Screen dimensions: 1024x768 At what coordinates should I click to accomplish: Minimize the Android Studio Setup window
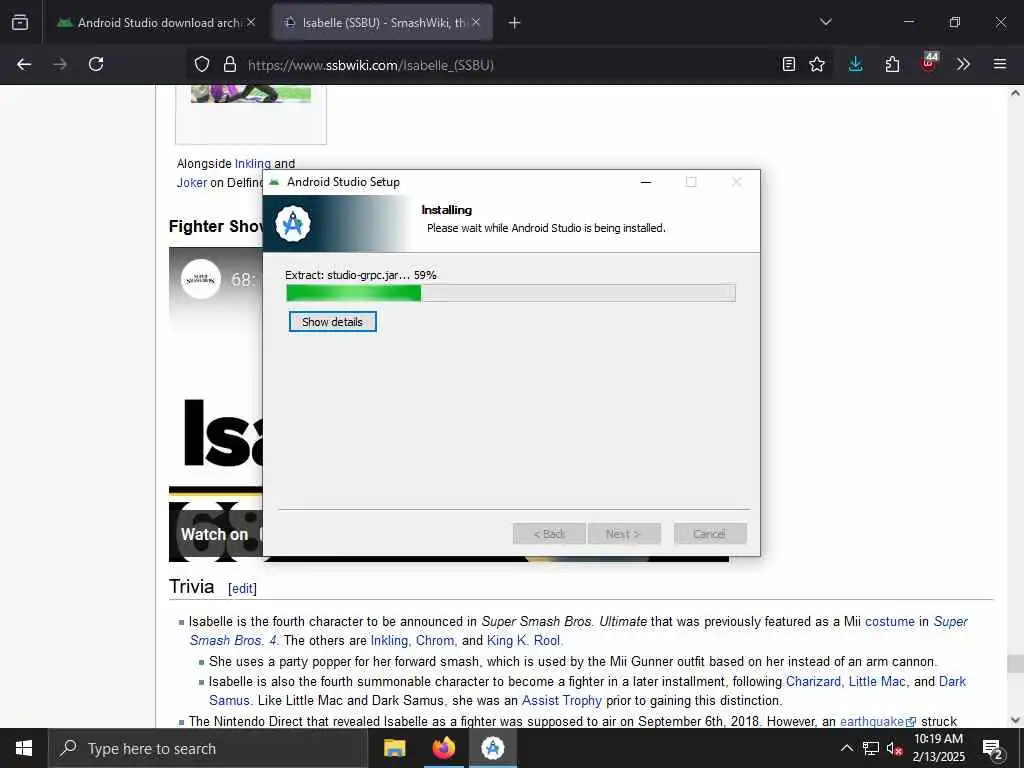tap(646, 182)
